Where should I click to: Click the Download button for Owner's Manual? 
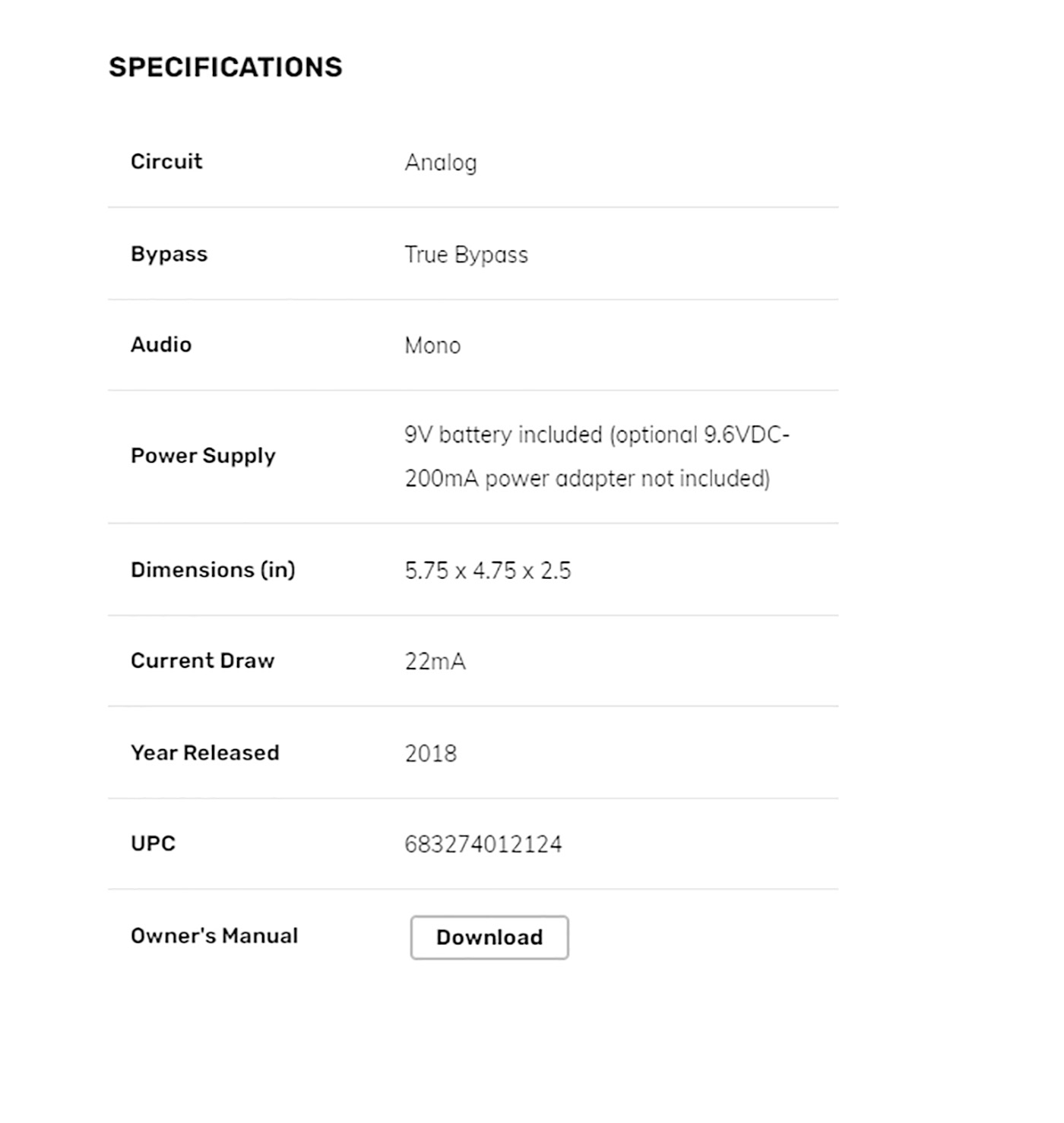click(x=489, y=937)
